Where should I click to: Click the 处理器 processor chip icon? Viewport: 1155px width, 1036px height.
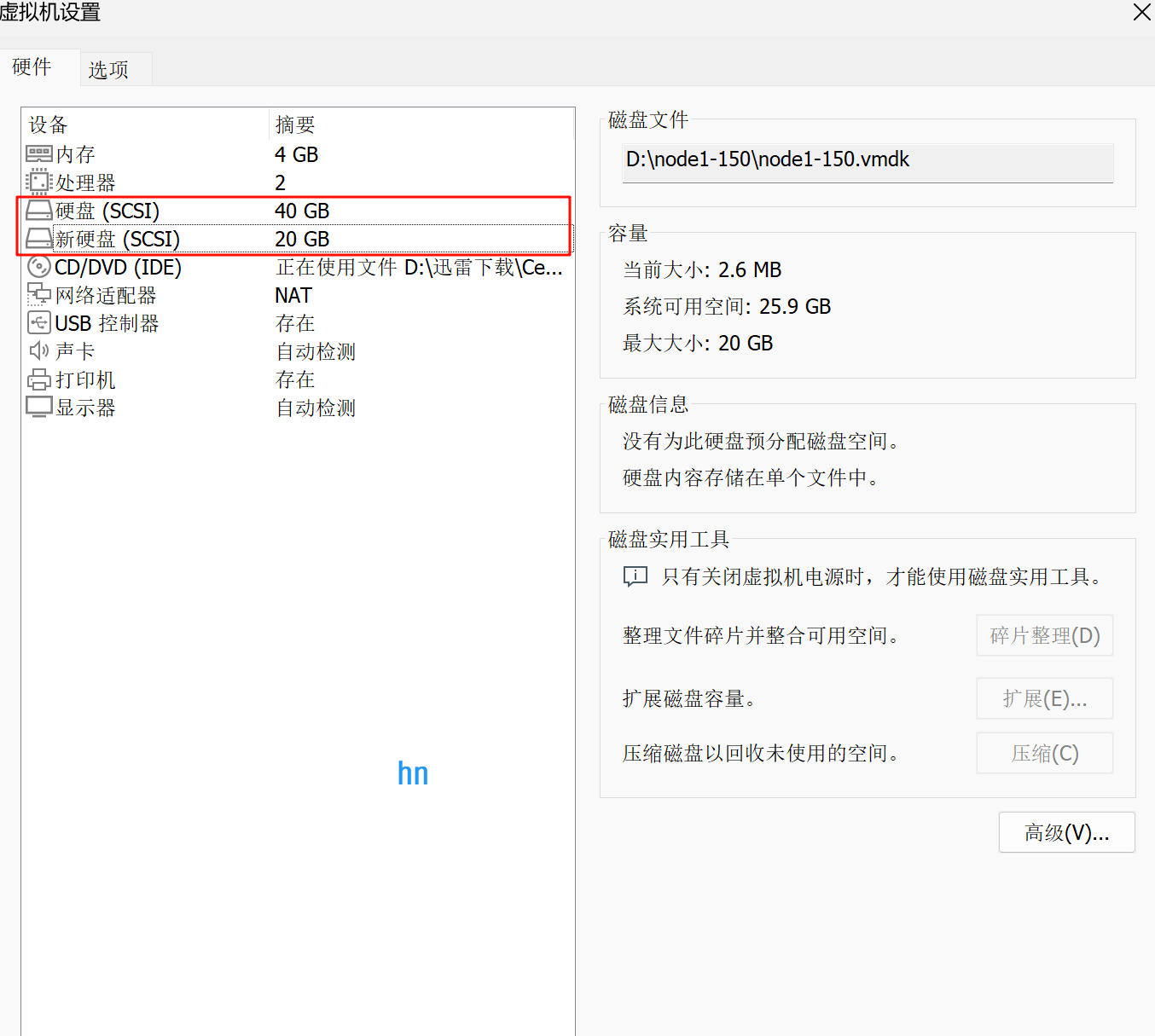pyautogui.click(x=39, y=182)
